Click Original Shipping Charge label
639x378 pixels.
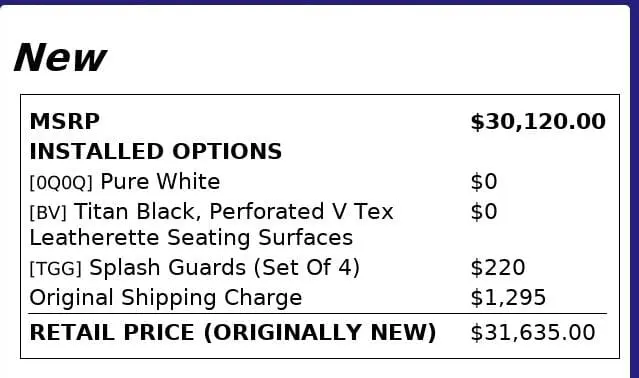[166, 298]
